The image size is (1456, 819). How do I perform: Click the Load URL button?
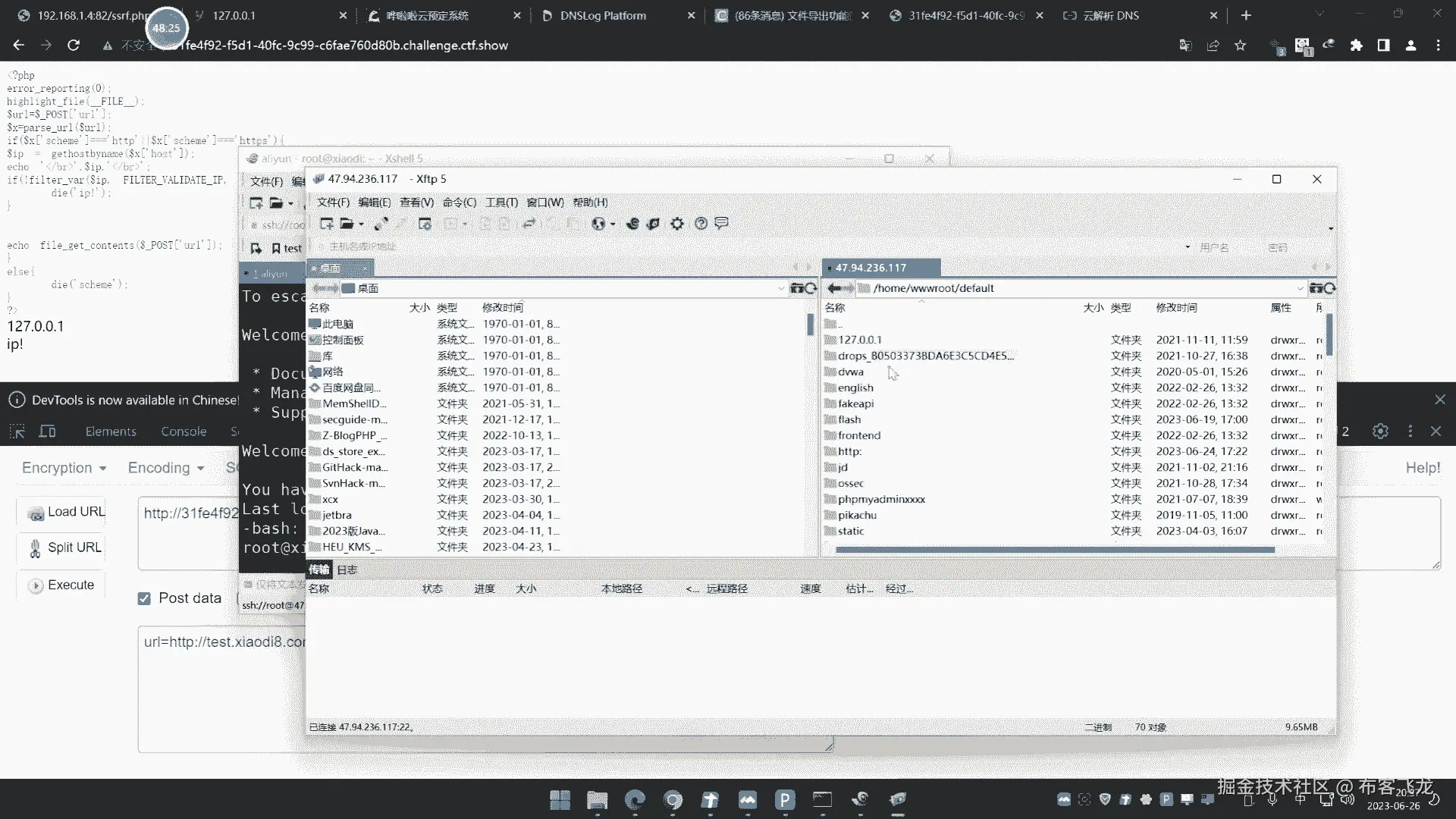(x=67, y=512)
